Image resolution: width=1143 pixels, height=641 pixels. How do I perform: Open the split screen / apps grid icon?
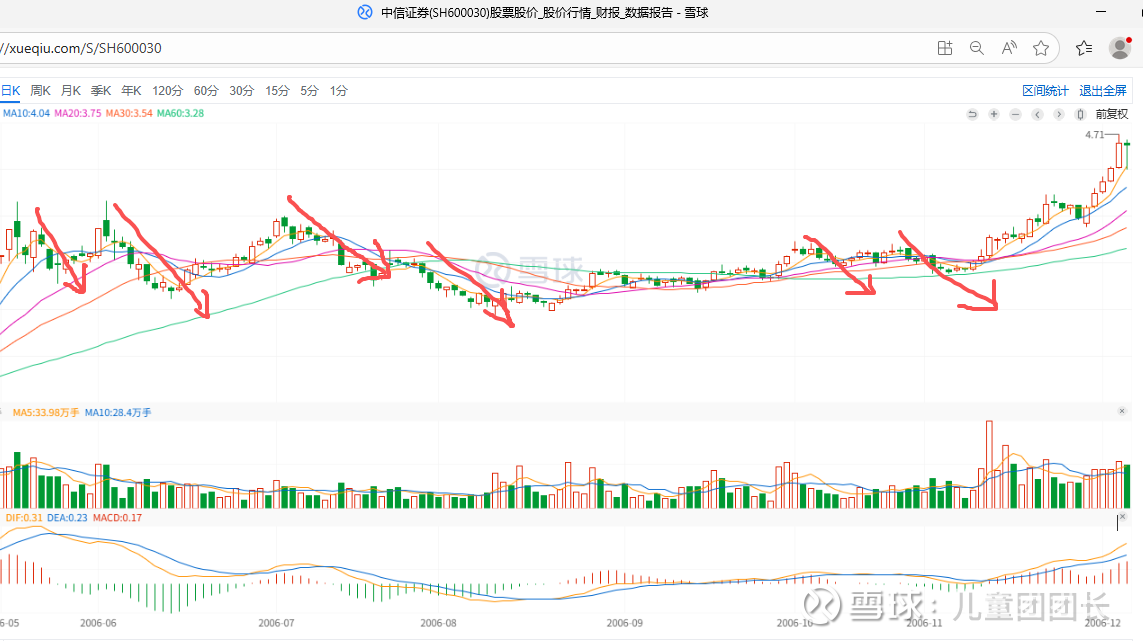[x=945, y=48]
